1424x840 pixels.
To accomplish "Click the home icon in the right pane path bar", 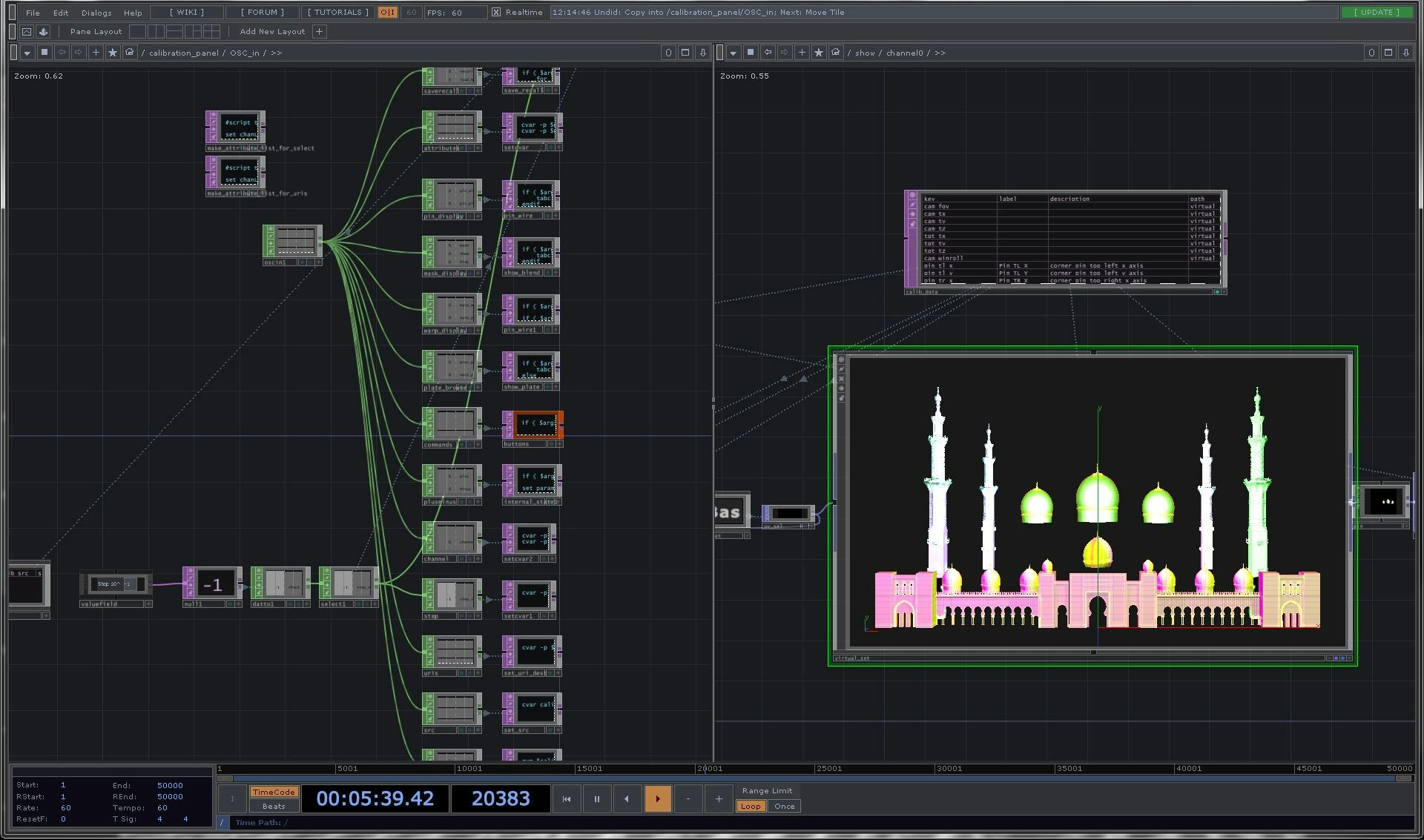I will 835,53.
